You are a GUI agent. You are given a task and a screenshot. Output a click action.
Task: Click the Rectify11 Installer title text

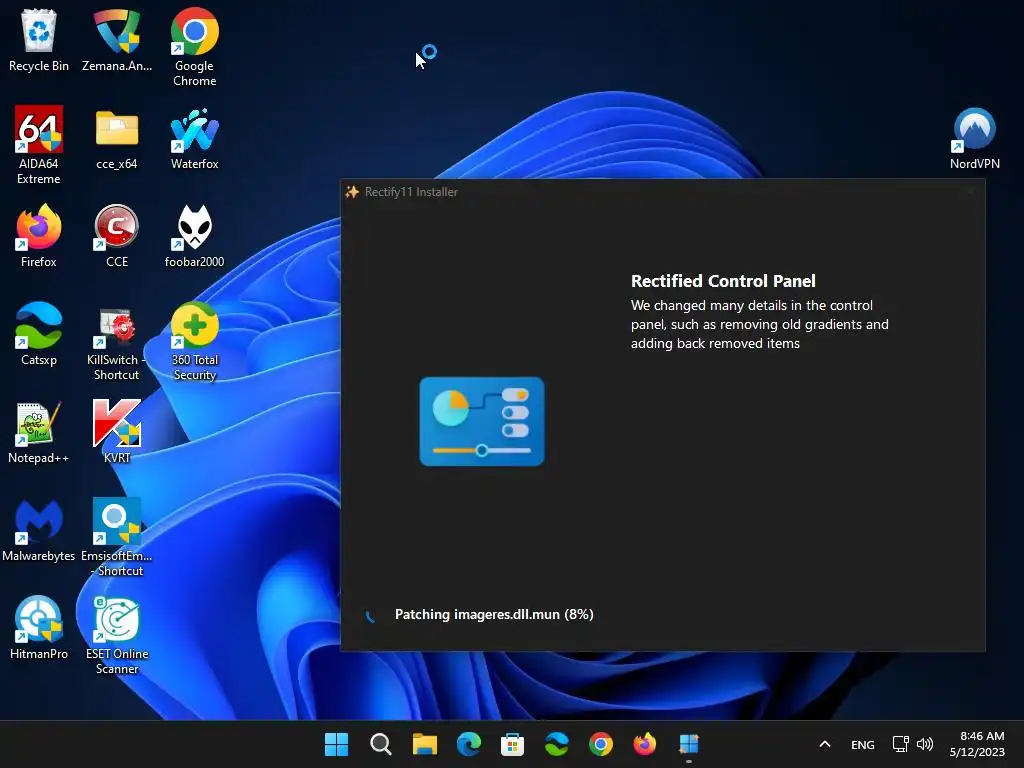[x=411, y=192]
